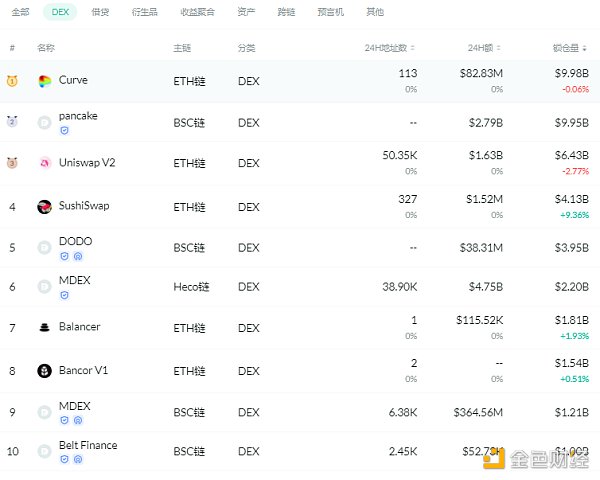Screen dimensions: 600x480
Task: Click the shield badge under pancake
Action: pos(64,130)
